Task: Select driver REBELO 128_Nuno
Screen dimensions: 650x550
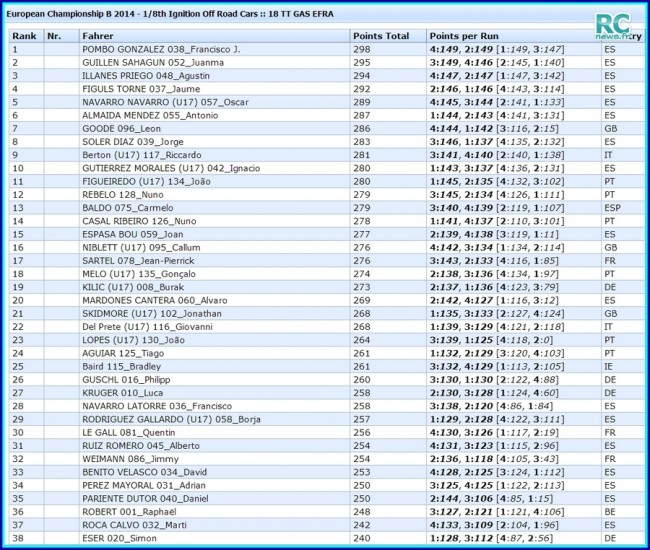Action: [123, 195]
